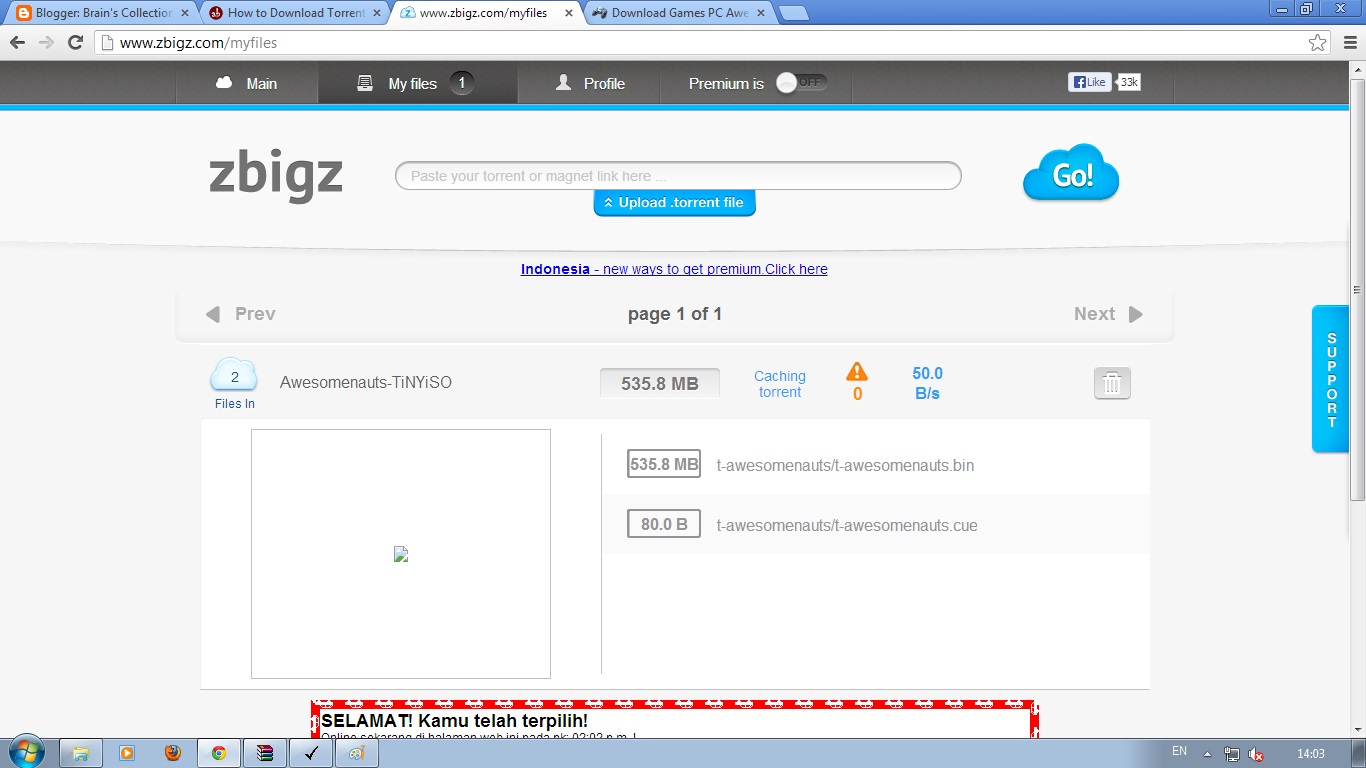This screenshot has height=768, width=1366.
Task: Click the 535.8 MB torrent size badge
Action: (x=660, y=383)
